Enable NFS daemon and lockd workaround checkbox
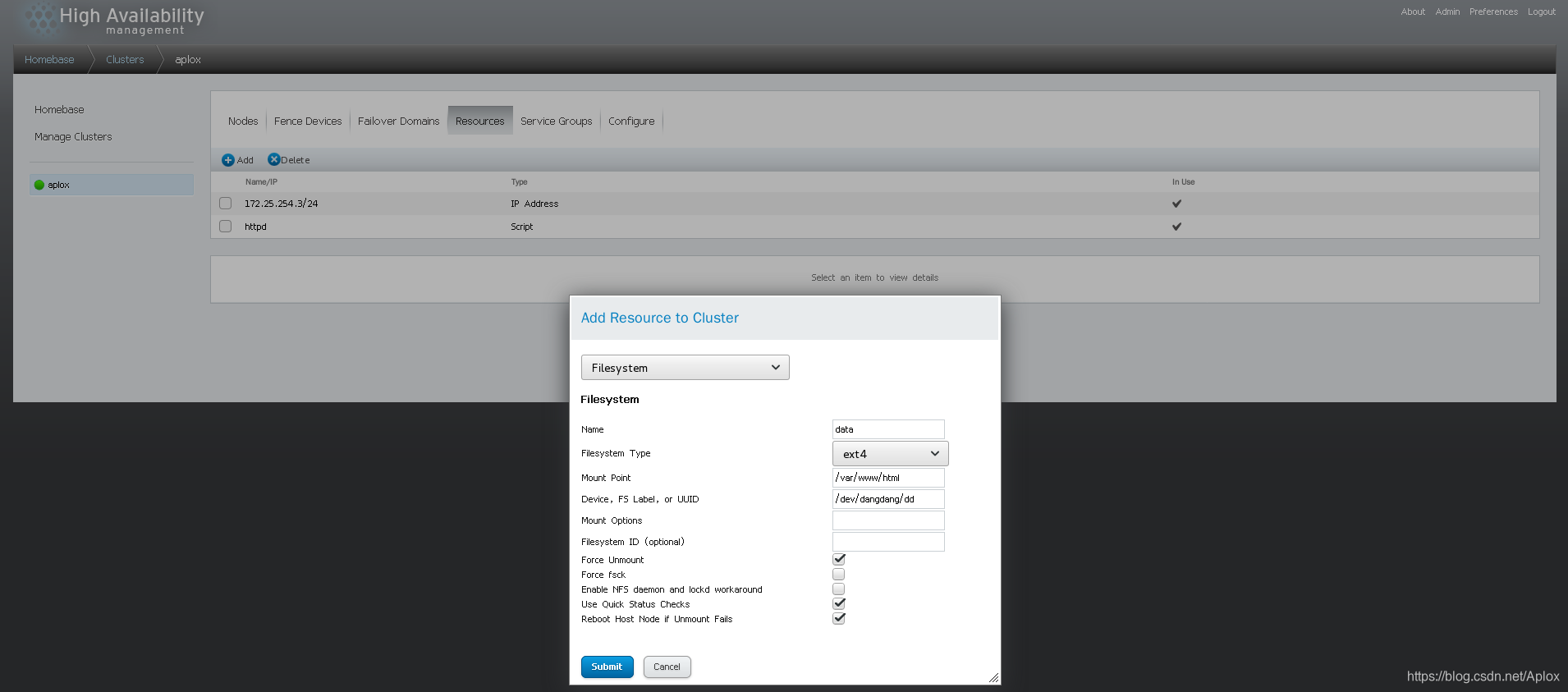Screen dimensions: 1568x692 839,589
